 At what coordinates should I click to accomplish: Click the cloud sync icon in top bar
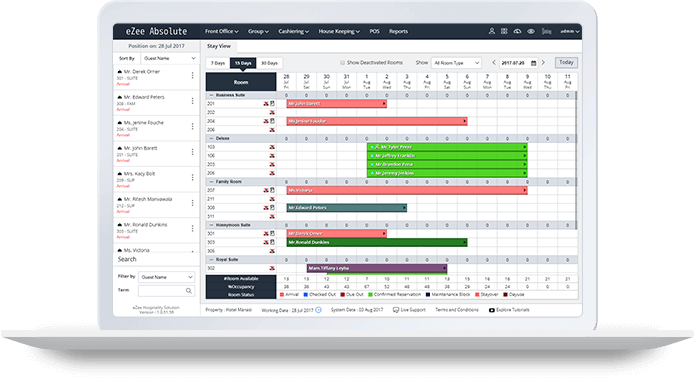517,31
